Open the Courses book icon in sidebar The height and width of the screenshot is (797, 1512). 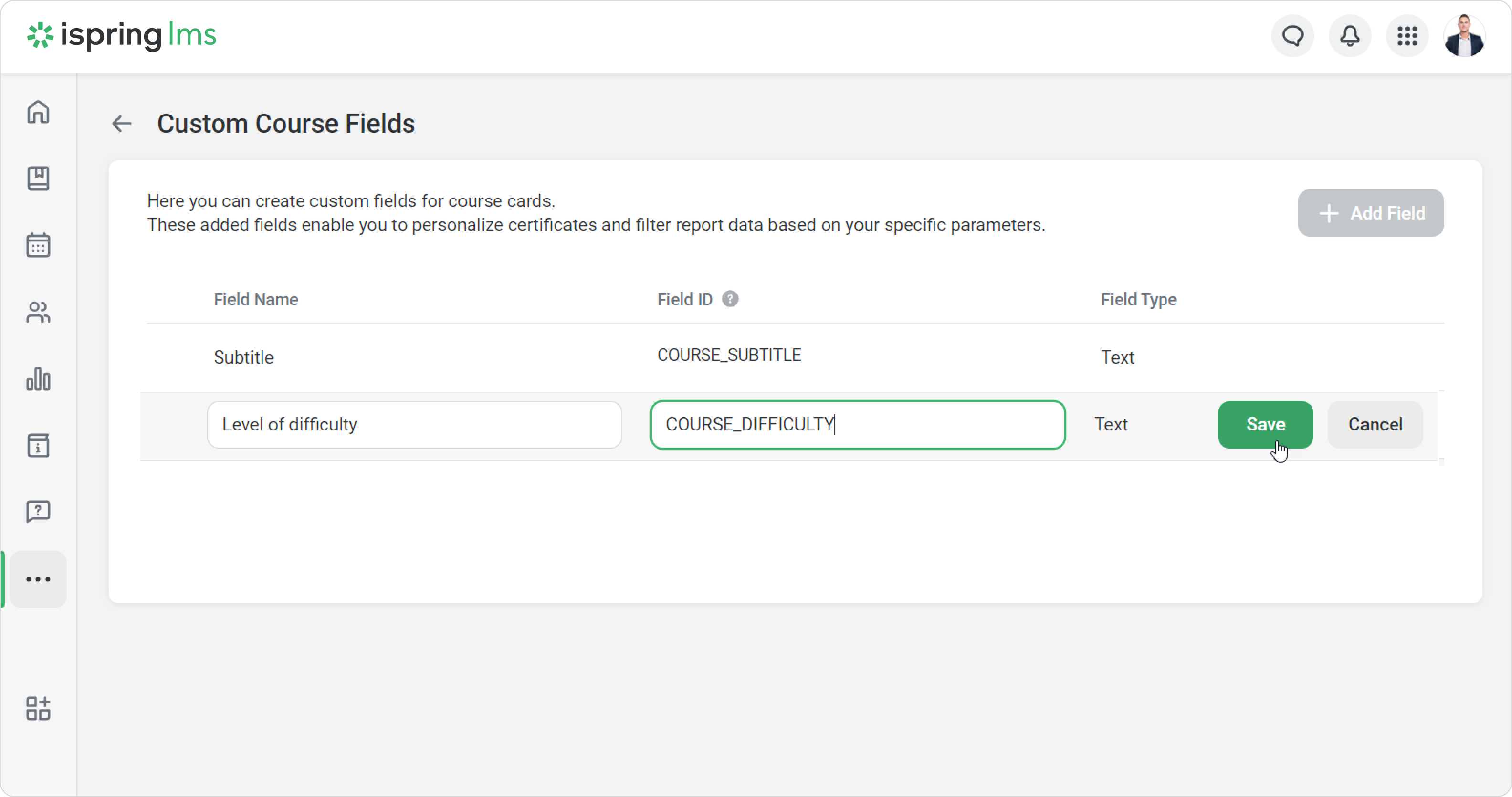38,178
